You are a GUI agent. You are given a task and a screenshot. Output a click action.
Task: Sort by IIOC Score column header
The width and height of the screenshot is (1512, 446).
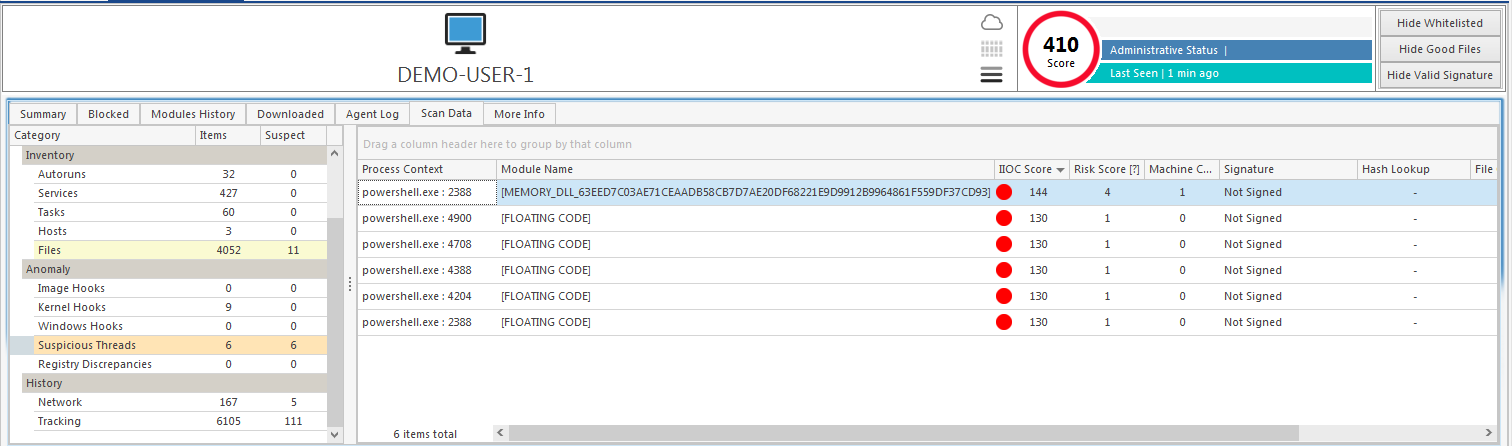pyautogui.click(x=1031, y=169)
